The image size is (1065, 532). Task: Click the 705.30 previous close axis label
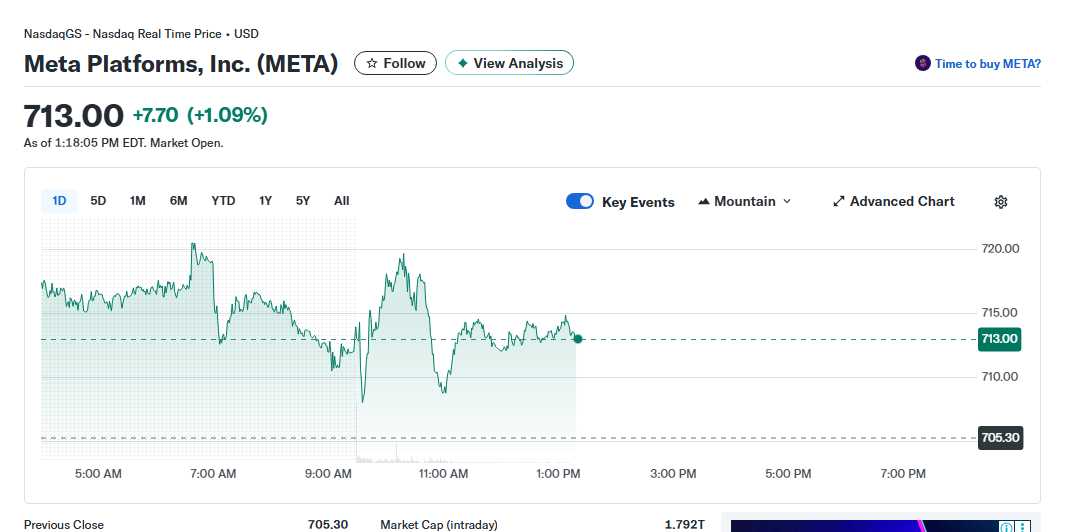click(1000, 438)
